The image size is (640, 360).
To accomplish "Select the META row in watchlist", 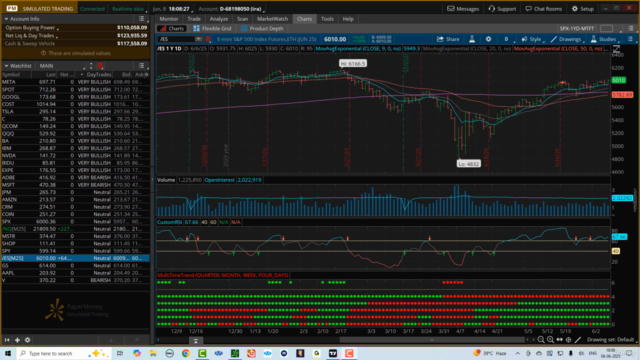I will click(76, 82).
